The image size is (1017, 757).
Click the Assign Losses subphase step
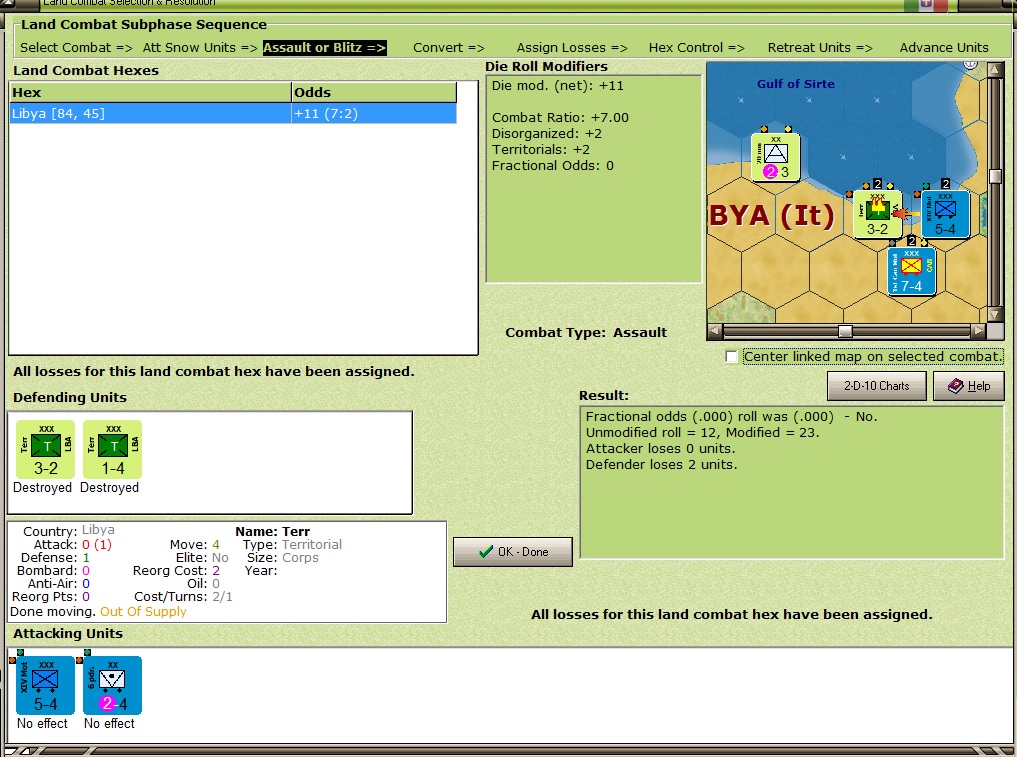(572, 47)
